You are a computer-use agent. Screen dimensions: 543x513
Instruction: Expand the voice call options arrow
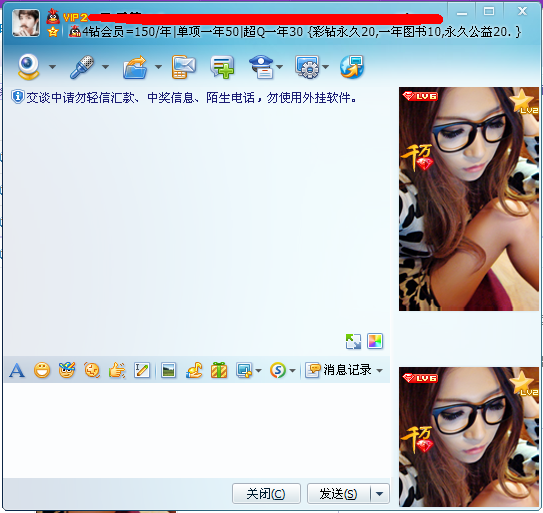pyautogui.click(x=105, y=67)
